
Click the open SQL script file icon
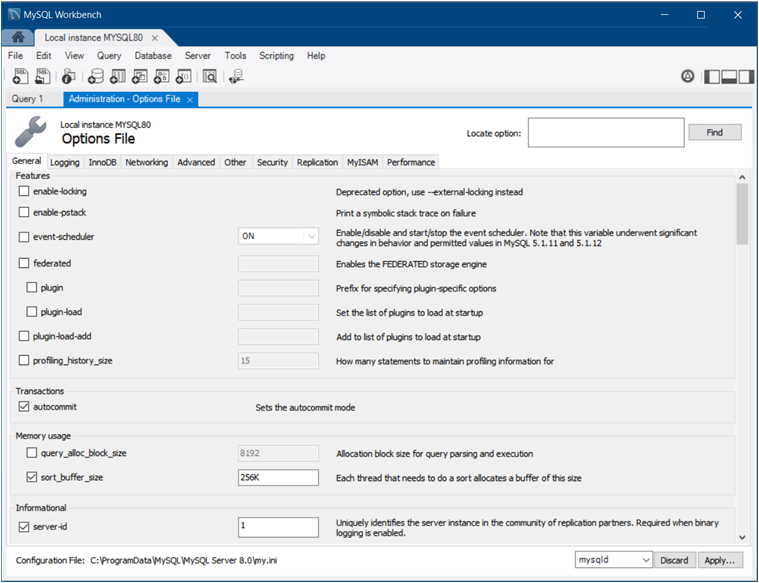coord(43,76)
